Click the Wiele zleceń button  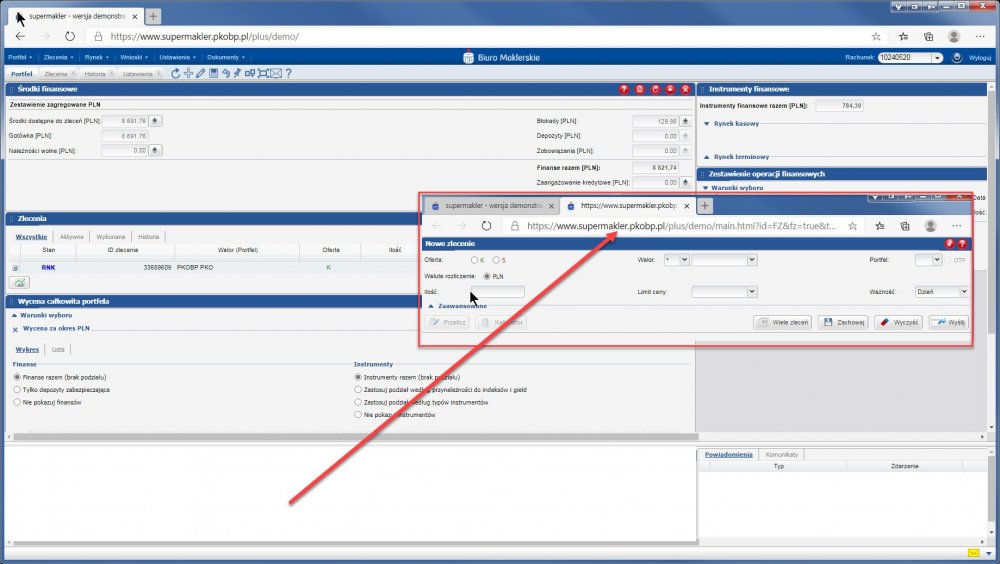[783, 322]
